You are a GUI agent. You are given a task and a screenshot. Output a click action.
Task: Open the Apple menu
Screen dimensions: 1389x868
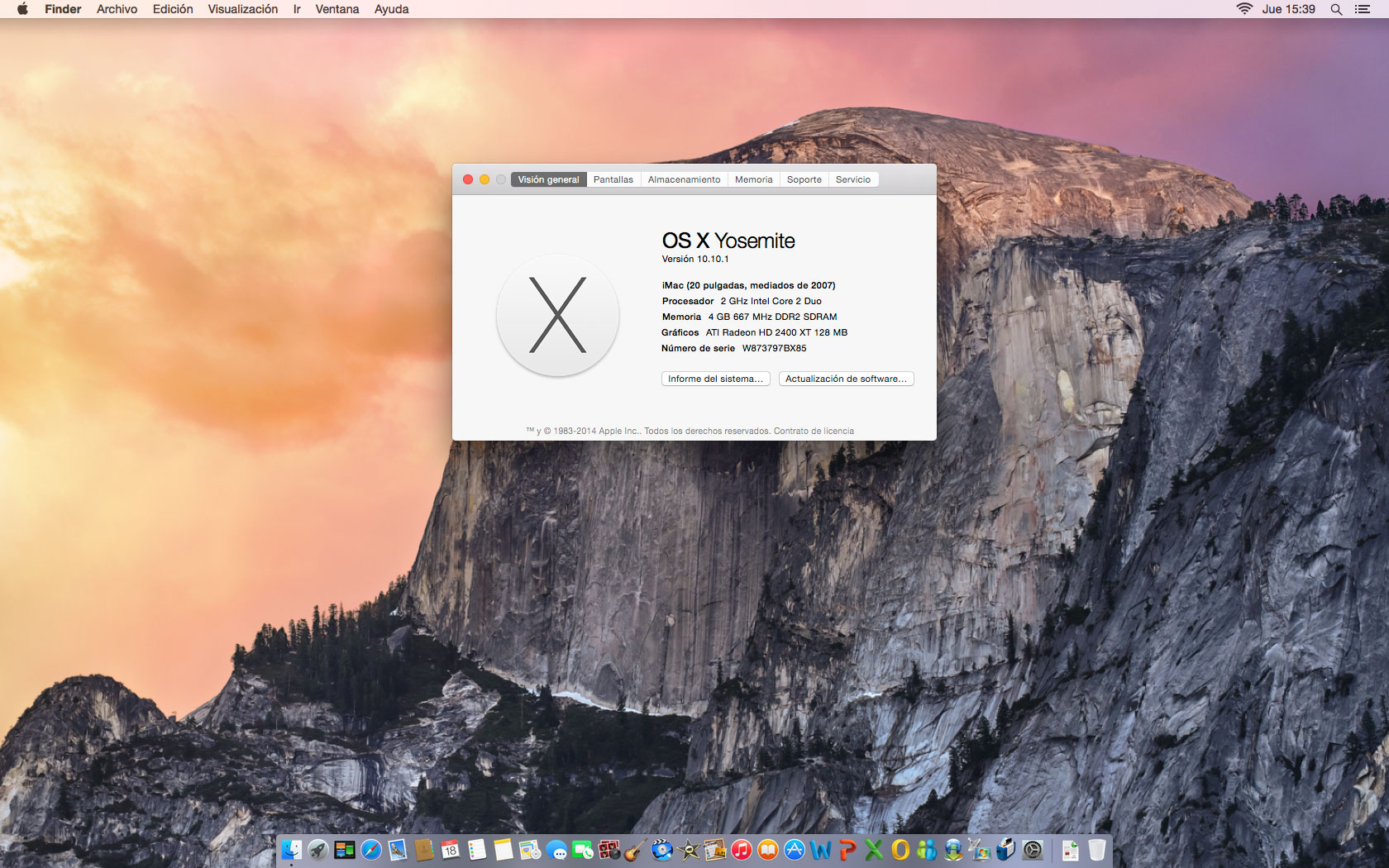22,9
